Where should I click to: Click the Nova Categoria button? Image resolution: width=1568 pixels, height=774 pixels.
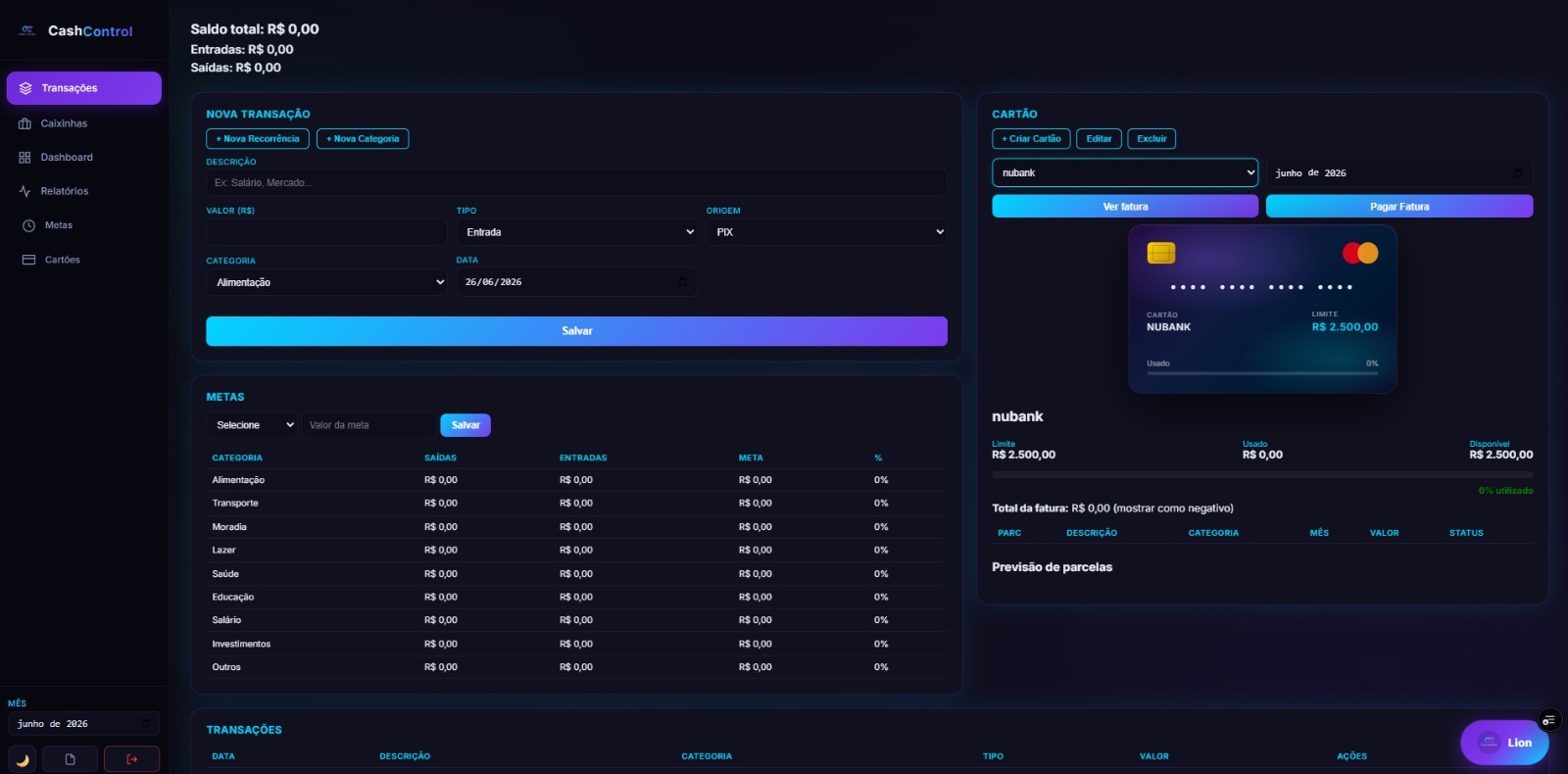point(363,139)
